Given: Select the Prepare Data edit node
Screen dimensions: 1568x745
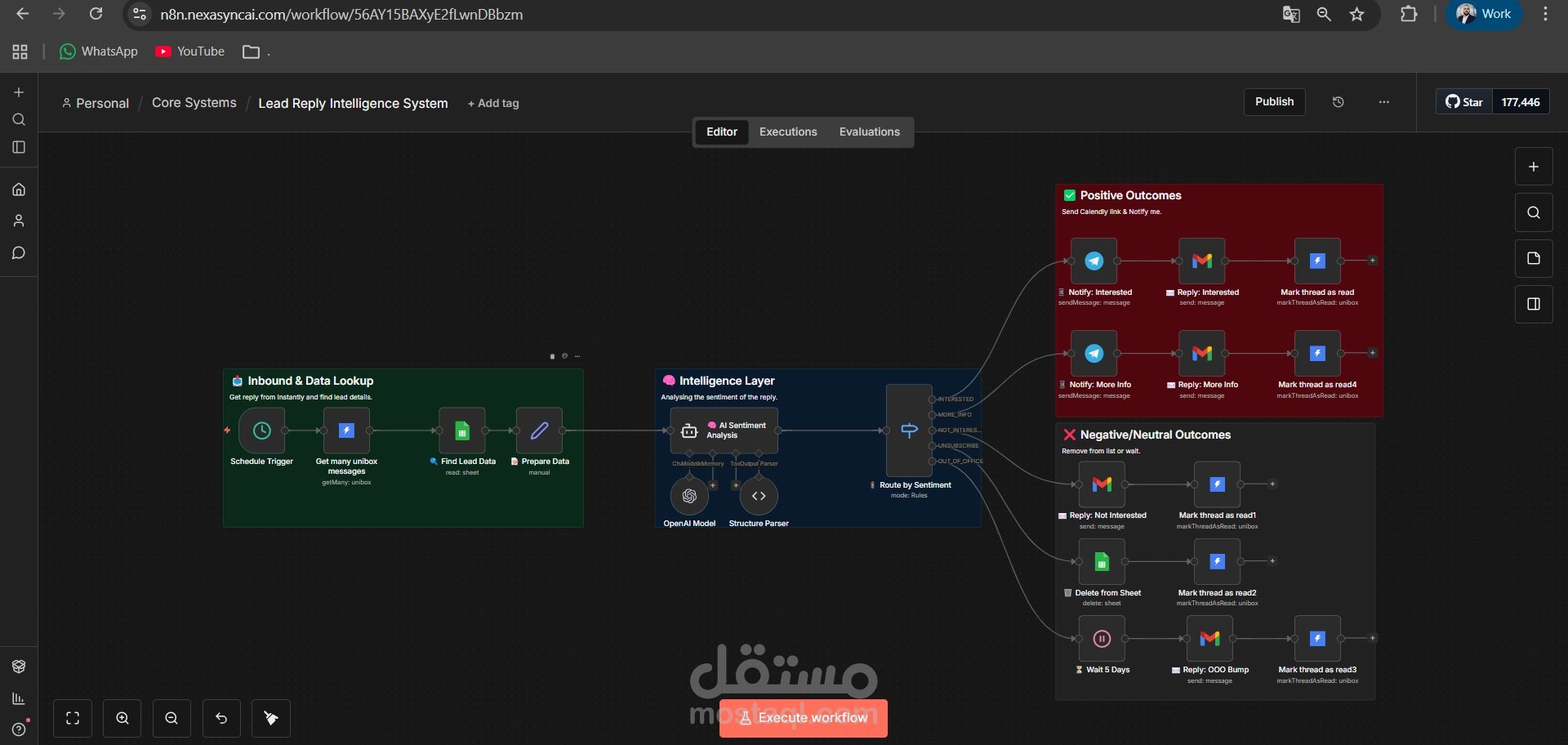Looking at the screenshot, I should tap(539, 430).
